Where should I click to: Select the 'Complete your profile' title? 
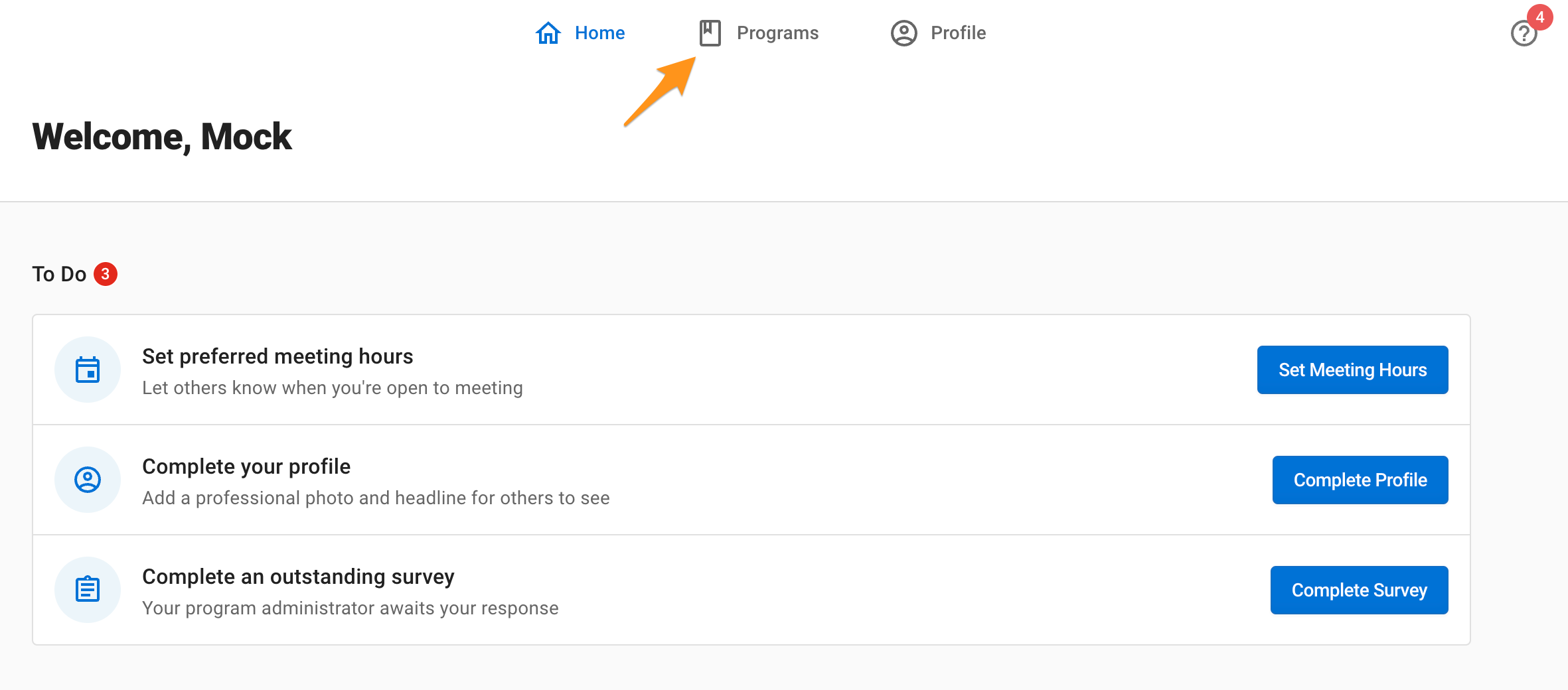pos(246,466)
